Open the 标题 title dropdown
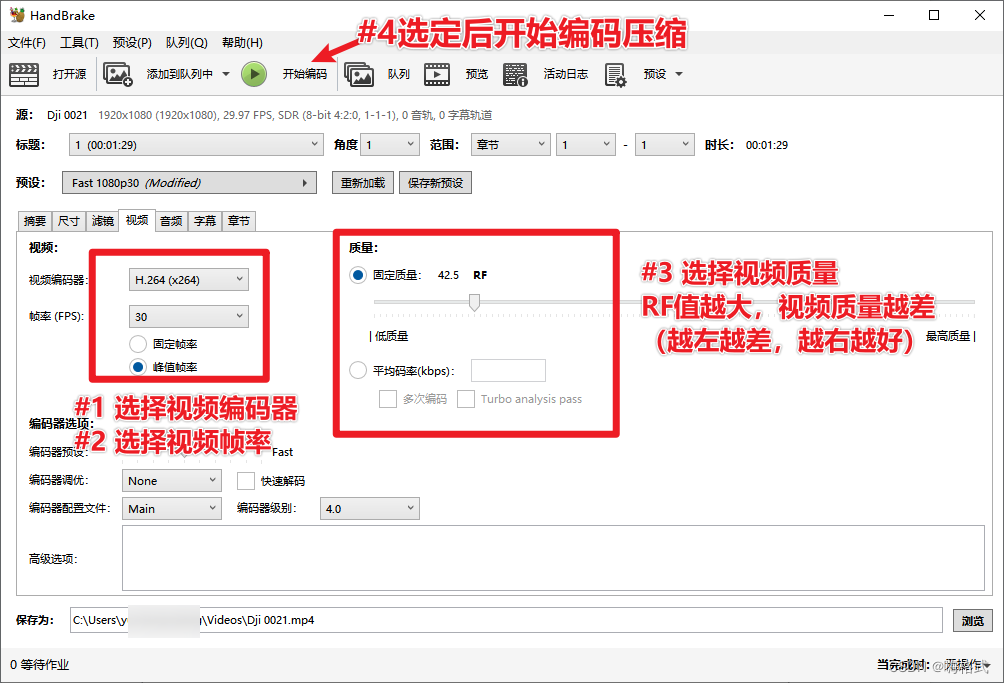The image size is (1004, 683). click(195, 145)
